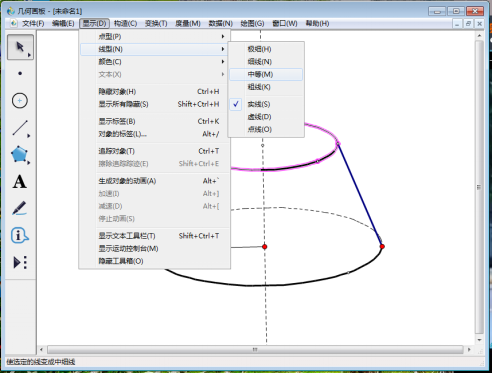This screenshot has width=492, height=373.
Task: Open the 帮助(H) menu
Action: point(317,24)
